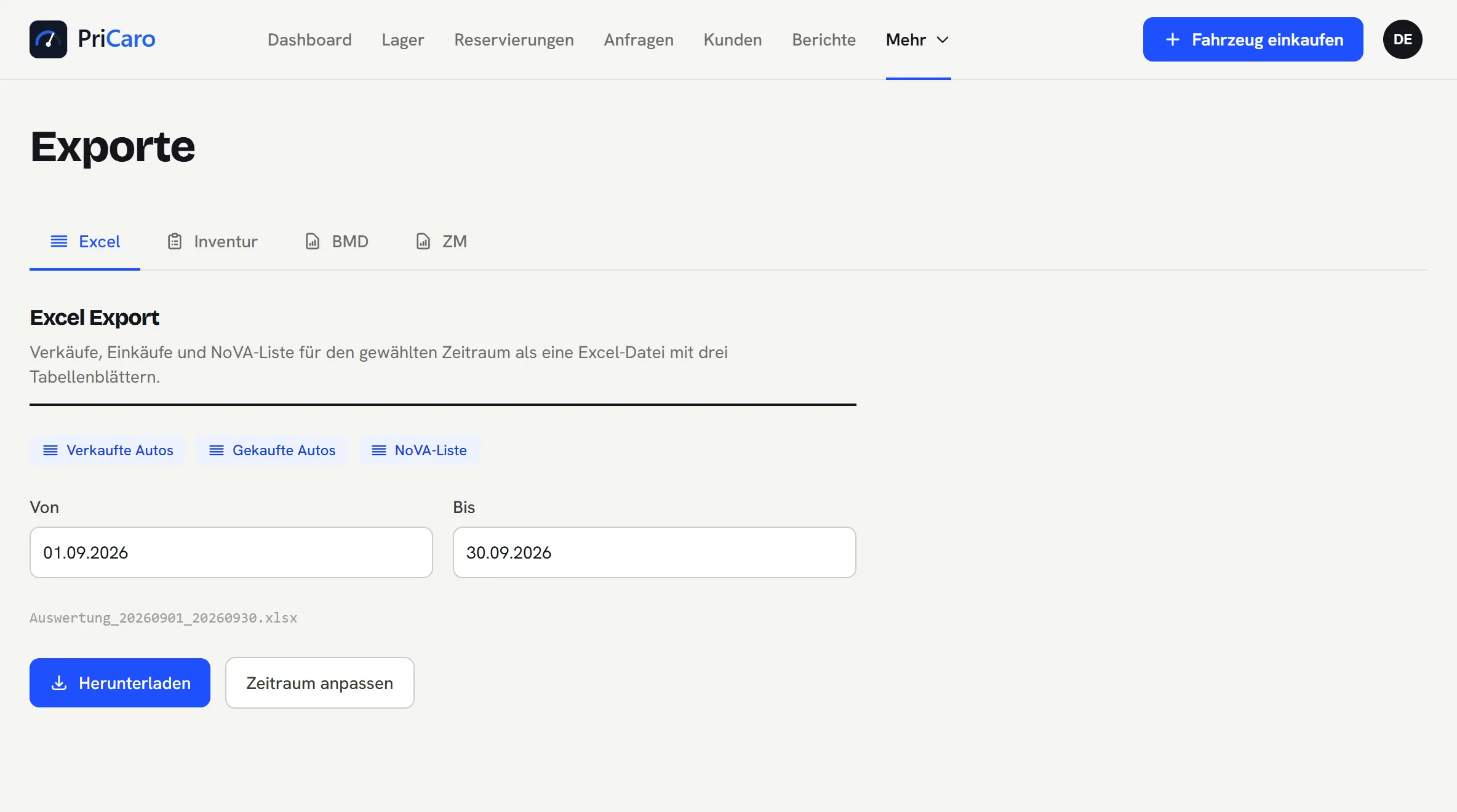
Task: Navigate to Anfragen
Action: 639,39
